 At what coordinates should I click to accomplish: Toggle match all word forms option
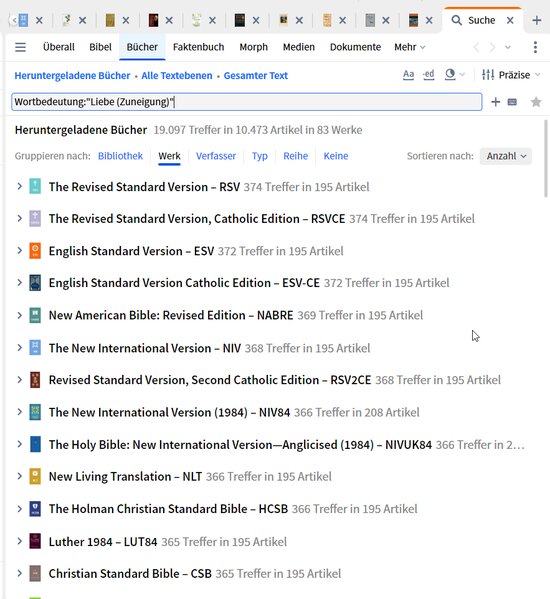tap(429, 74)
